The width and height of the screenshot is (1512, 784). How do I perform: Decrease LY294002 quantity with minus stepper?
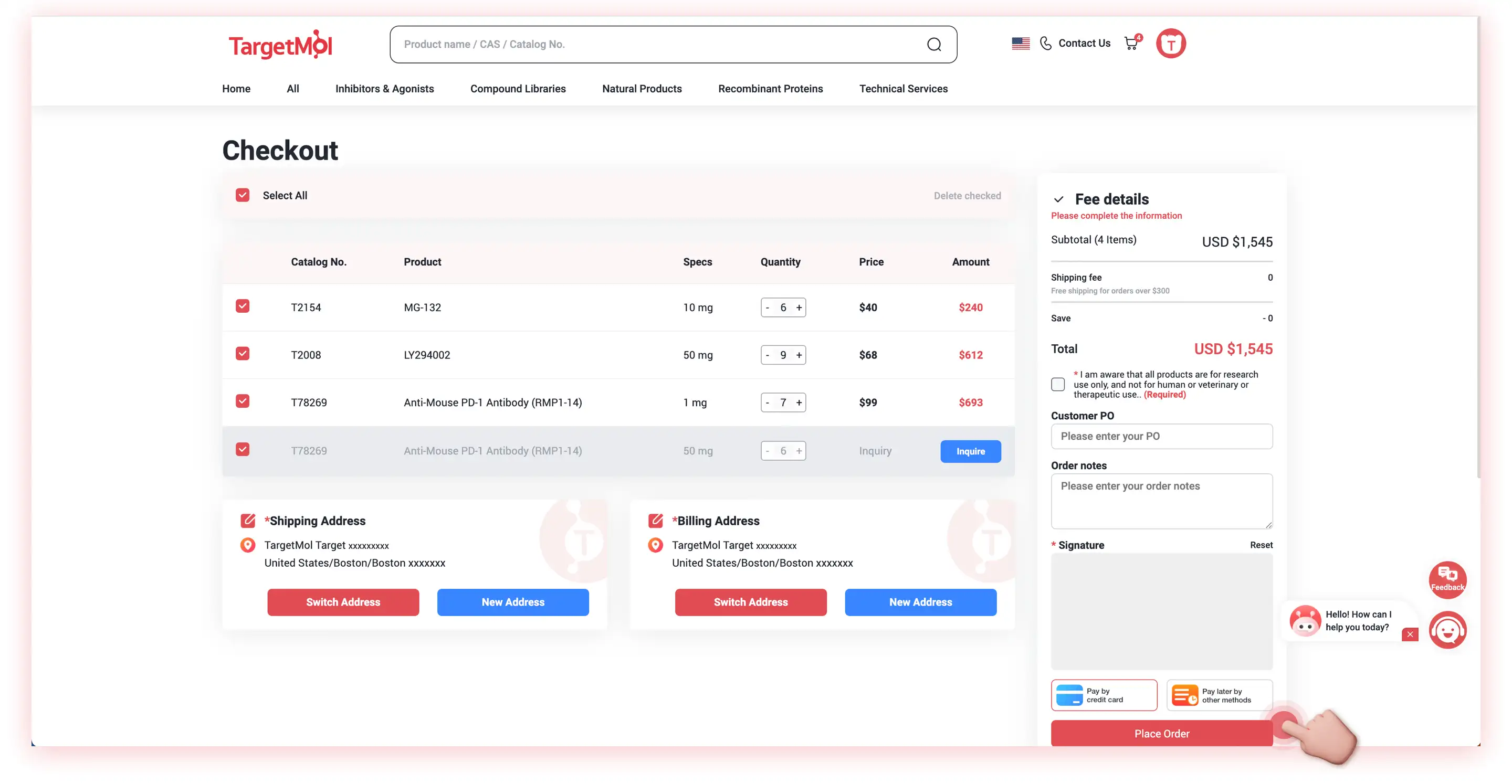(x=768, y=355)
